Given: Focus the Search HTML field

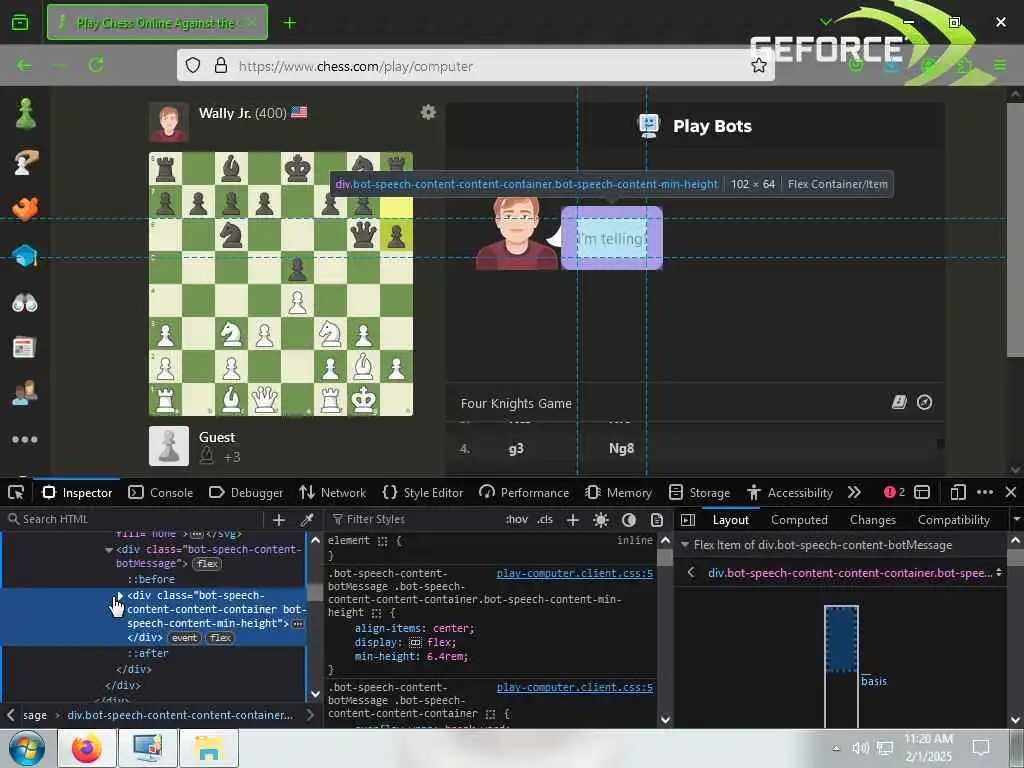Looking at the screenshot, I should point(134,519).
